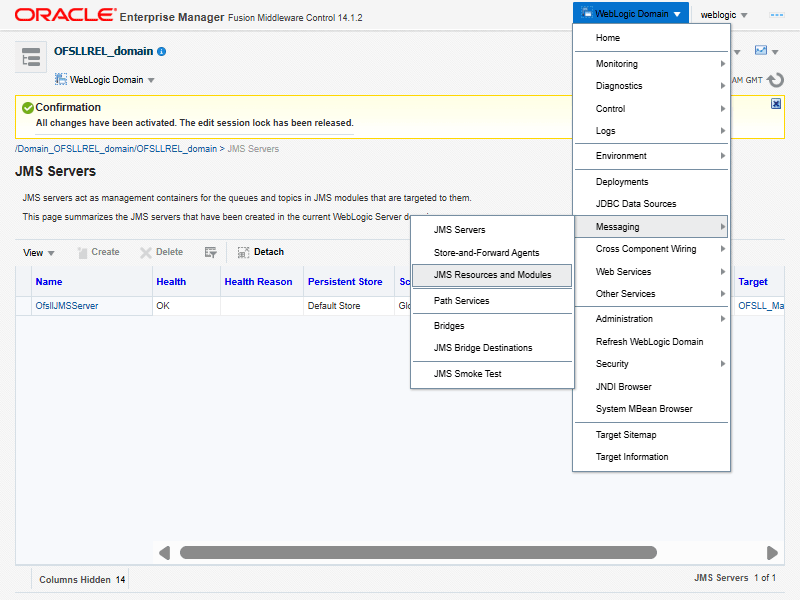Image resolution: width=800 pixels, height=600 pixels.
Task: Select JMS Servers in Messaging submenu
Action: click(x=492, y=230)
